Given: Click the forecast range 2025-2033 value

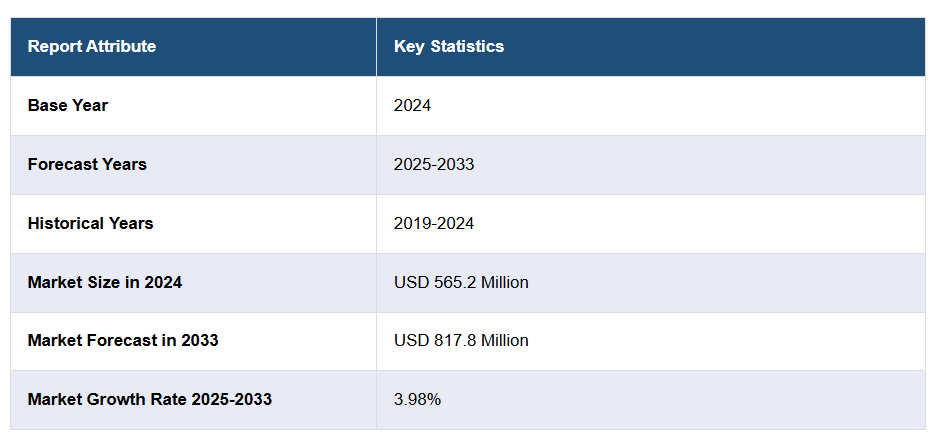Looking at the screenshot, I should pos(434,164).
